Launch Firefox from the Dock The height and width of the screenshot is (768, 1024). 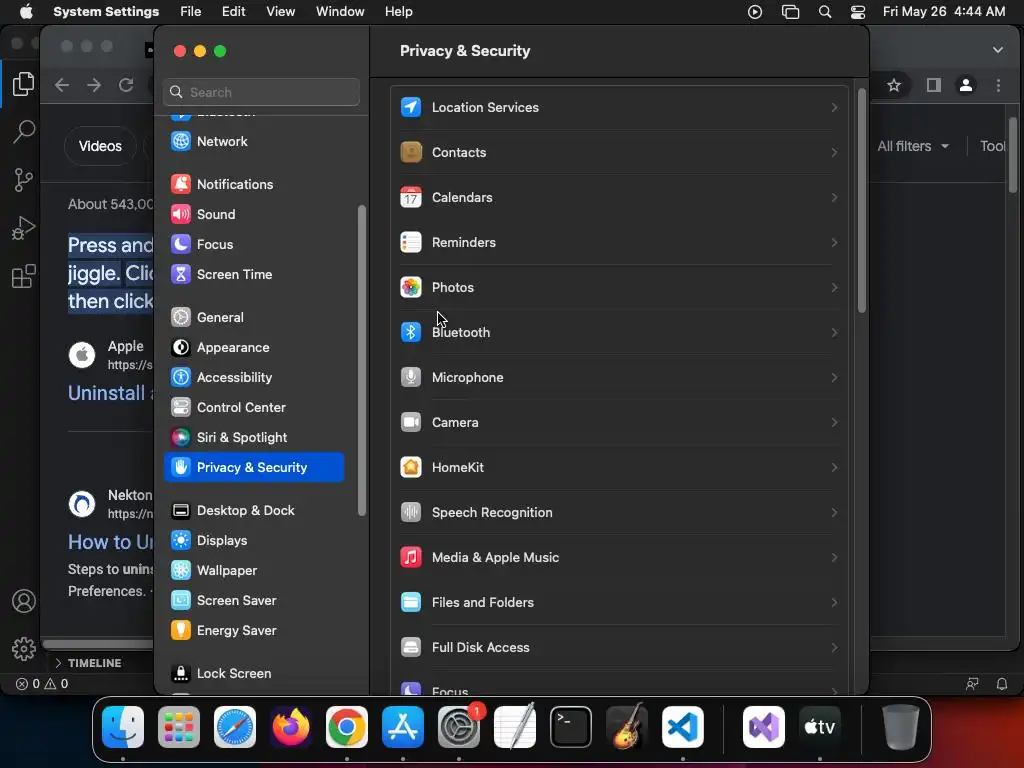(x=291, y=726)
